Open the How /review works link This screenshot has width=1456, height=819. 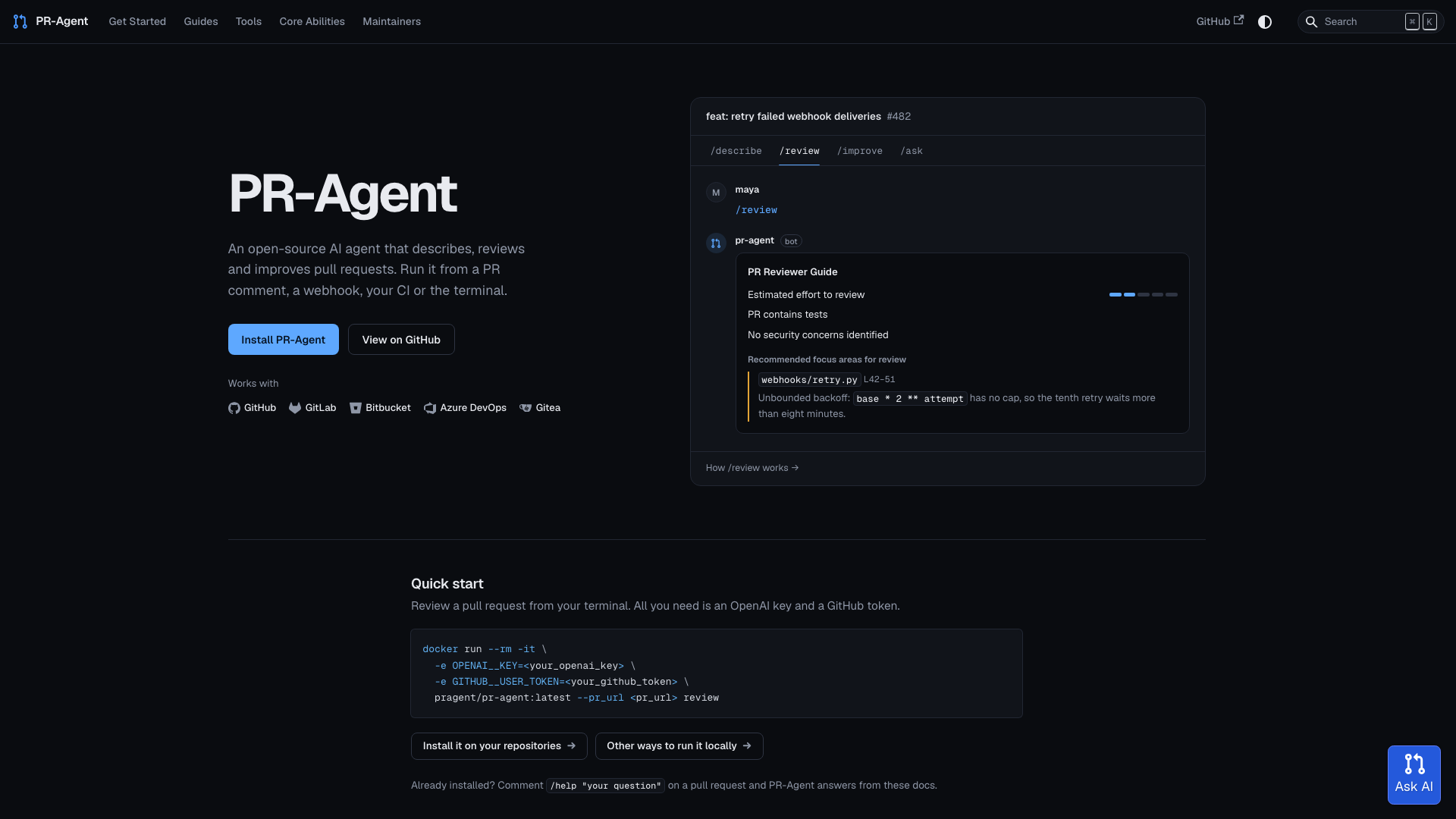pos(752,468)
